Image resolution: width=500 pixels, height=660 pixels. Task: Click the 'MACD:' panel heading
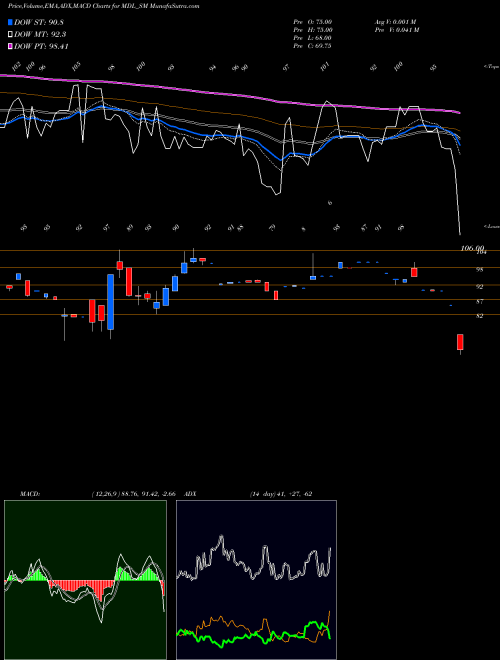pos(30,494)
